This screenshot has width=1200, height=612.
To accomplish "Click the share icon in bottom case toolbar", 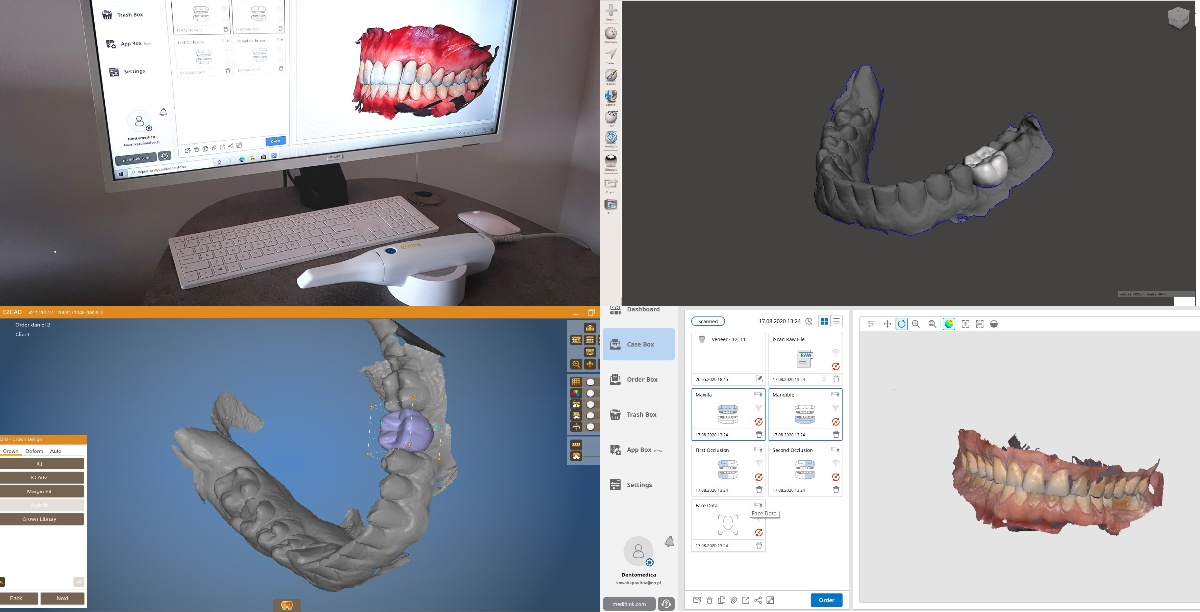I will (x=759, y=600).
